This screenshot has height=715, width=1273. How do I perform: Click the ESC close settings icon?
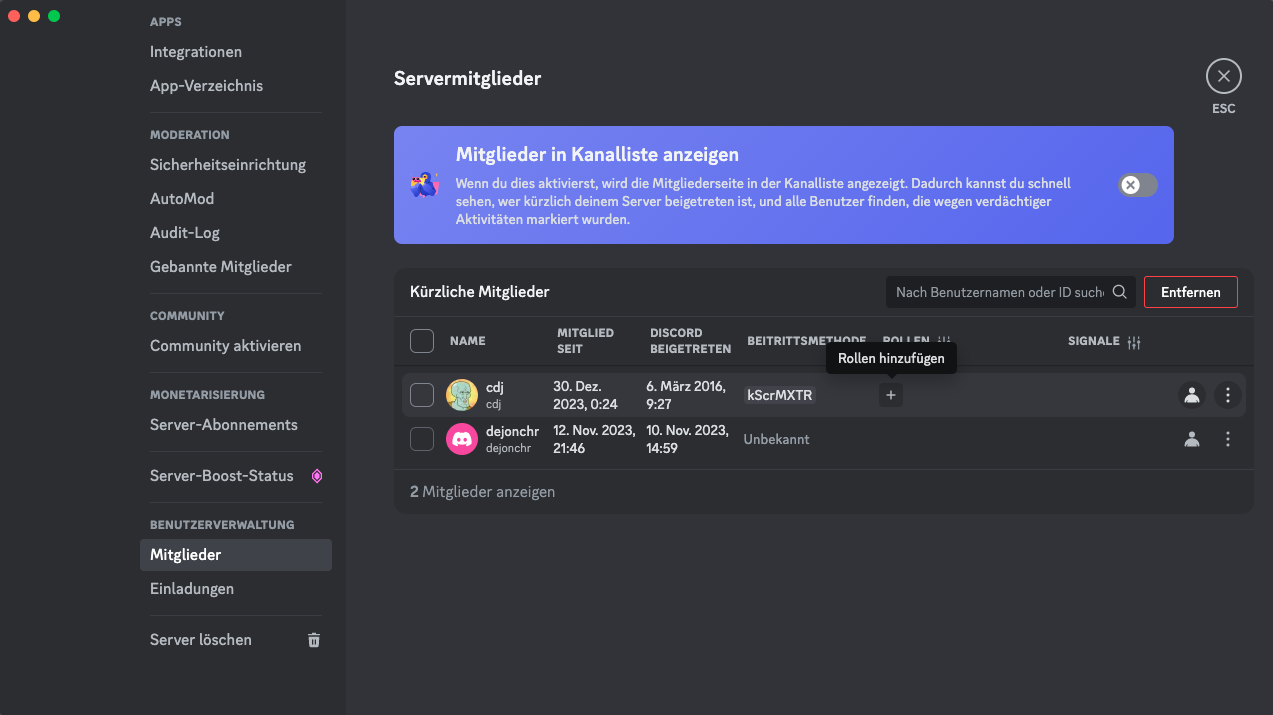coord(1223,77)
